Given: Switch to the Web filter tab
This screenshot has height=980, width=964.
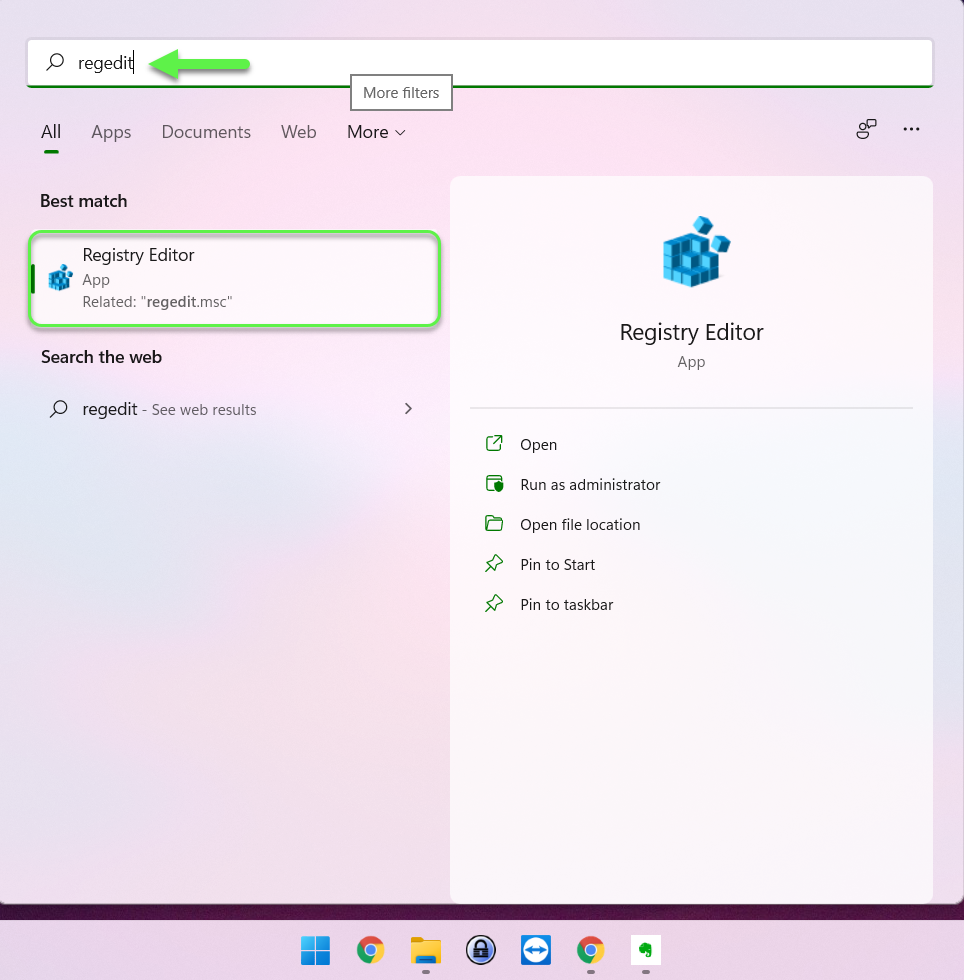Looking at the screenshot, I should tap(298, 132).
